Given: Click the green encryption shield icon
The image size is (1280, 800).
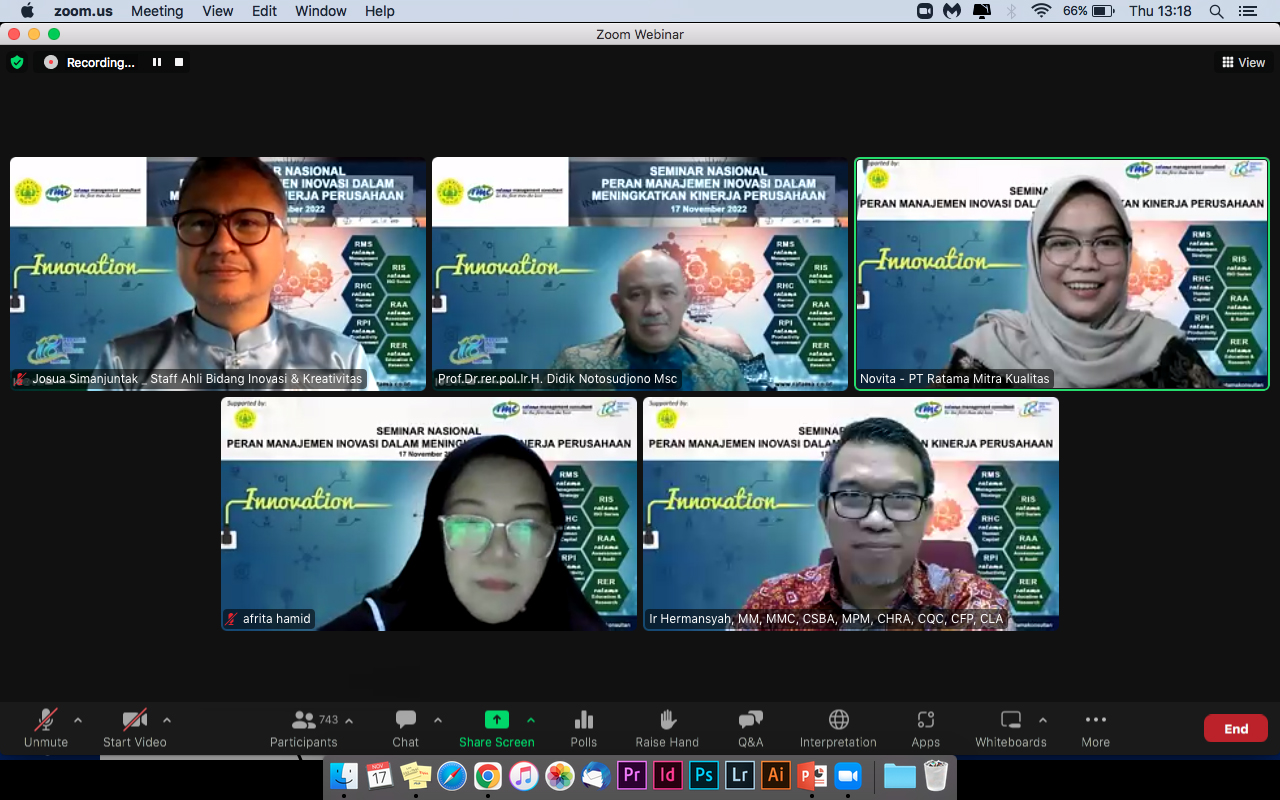Looking at the screenshot, I should tap(17, 62).
